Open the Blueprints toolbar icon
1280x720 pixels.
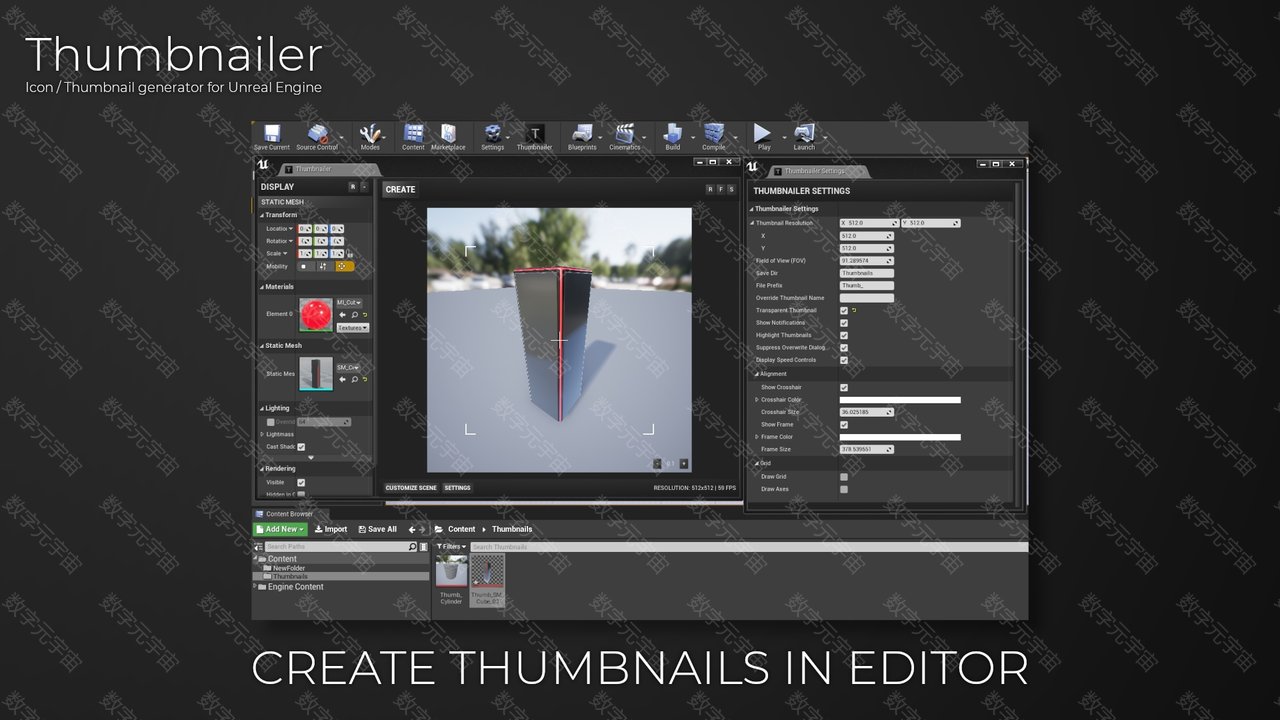581,135
